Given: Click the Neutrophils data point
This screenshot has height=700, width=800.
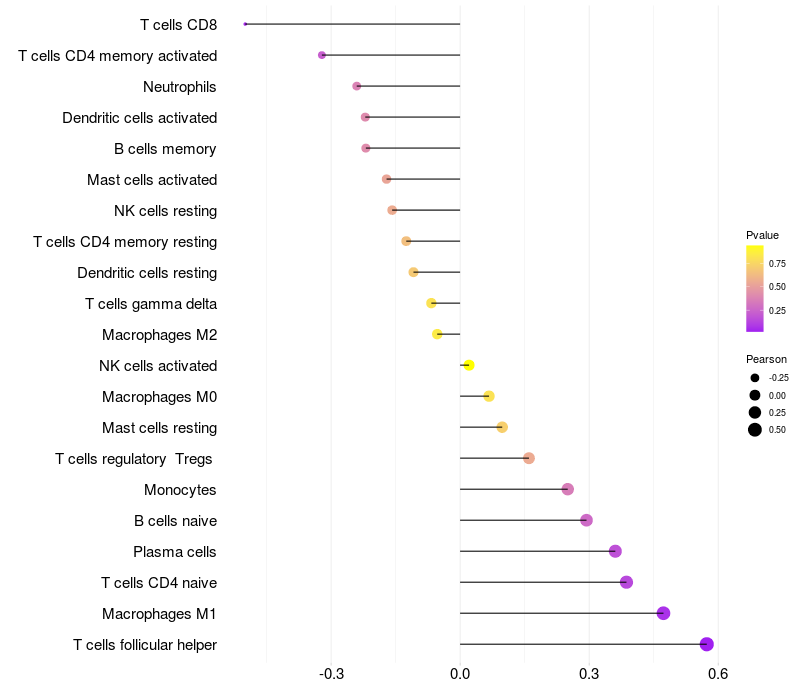Looking at the screenshot, I should pyautogui.click(x=357, y=86).
